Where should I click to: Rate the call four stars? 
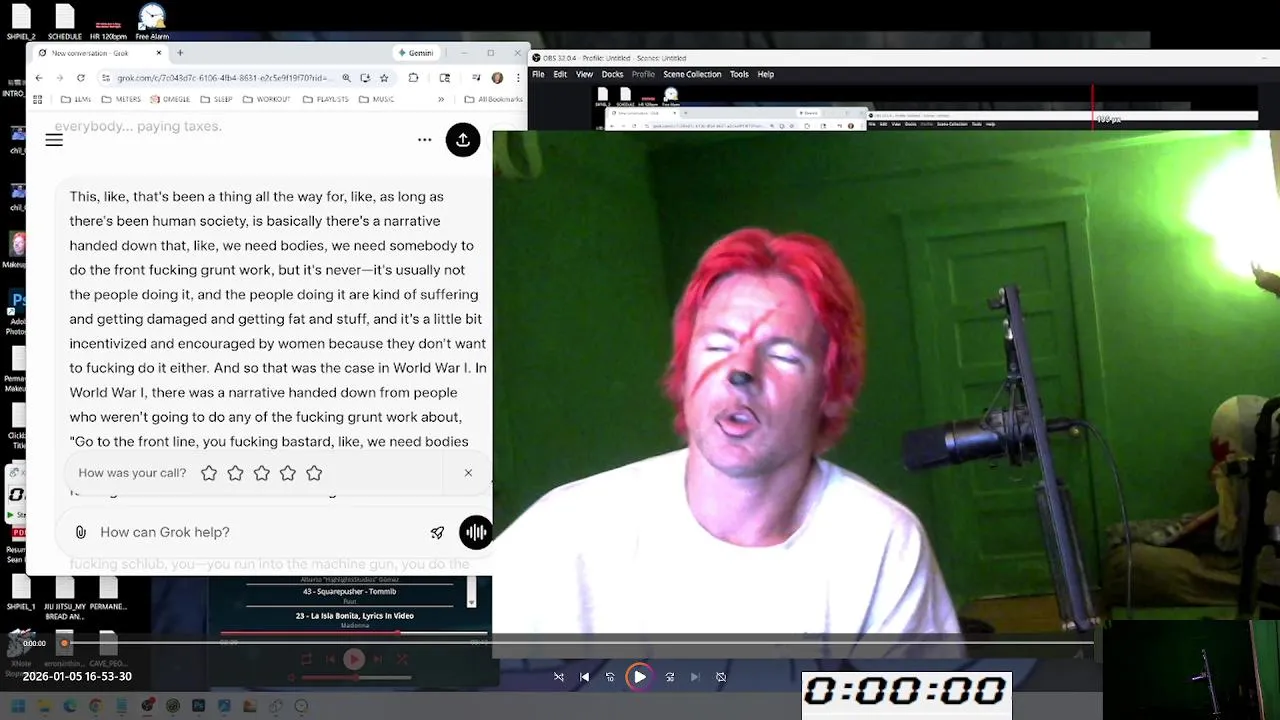coord(288,473)
